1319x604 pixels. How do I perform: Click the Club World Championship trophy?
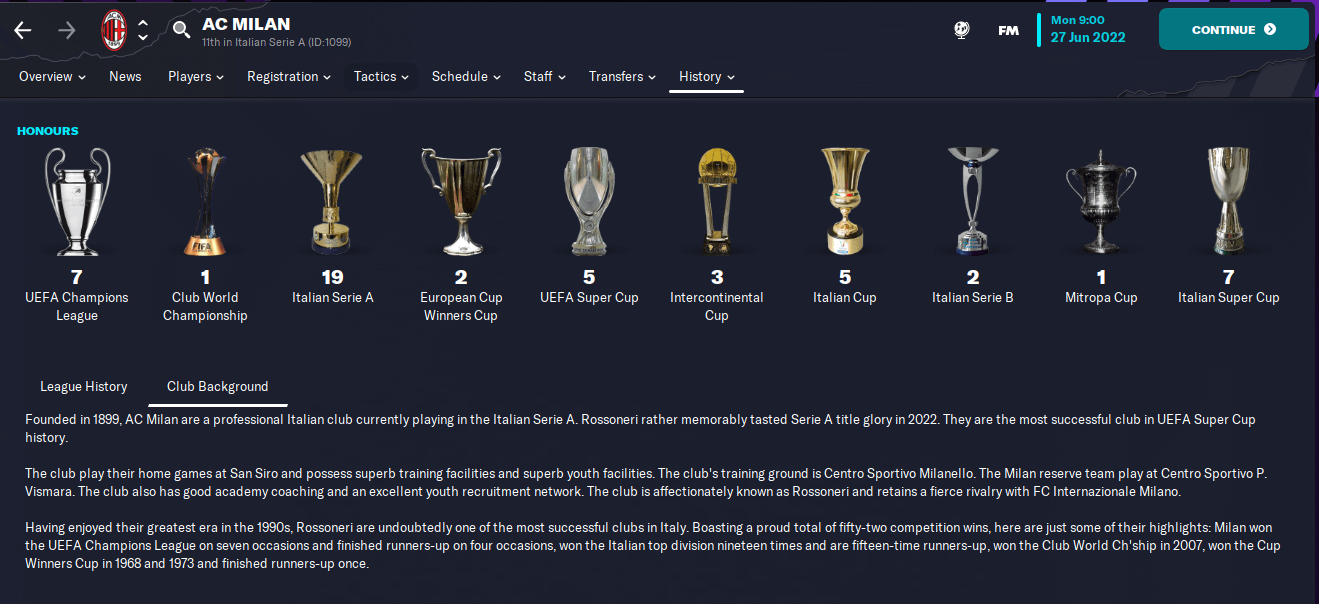tap(205, 201)
